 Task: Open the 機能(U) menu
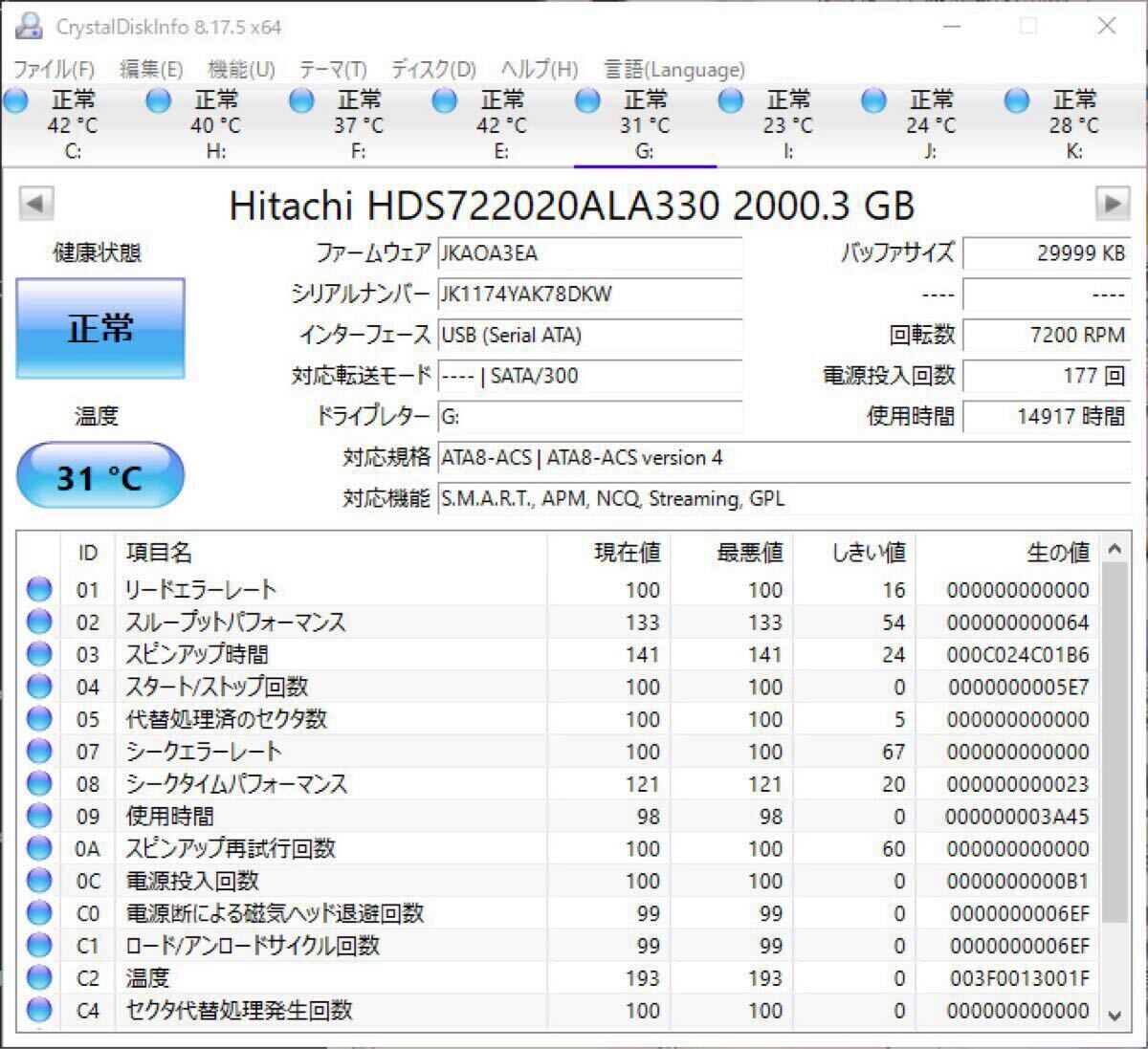pyautogui.click(x=241, y=70)
